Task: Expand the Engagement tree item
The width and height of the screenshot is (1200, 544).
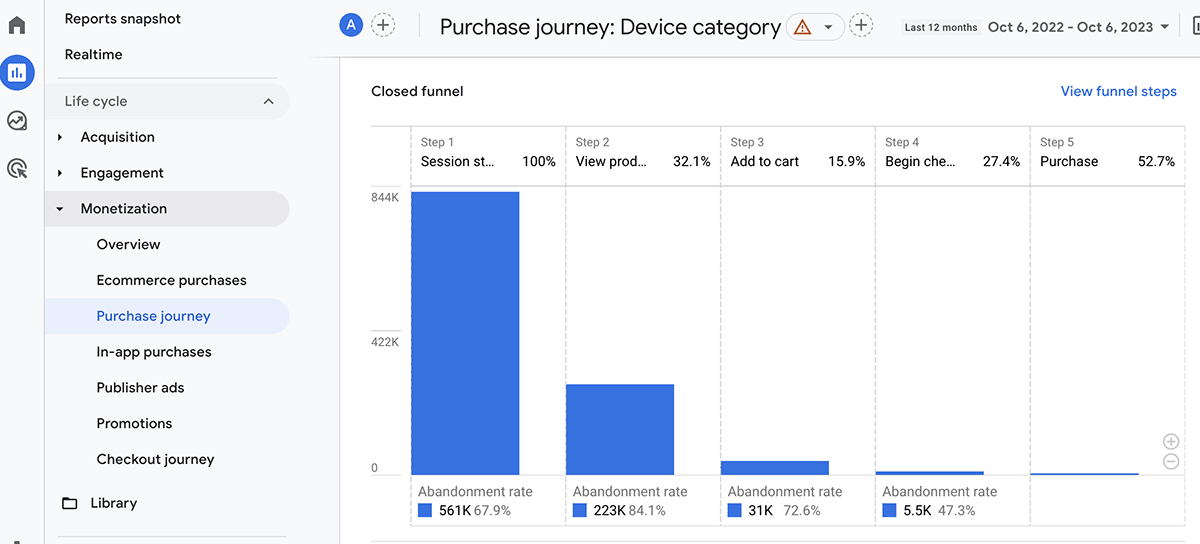Action: 60,173
